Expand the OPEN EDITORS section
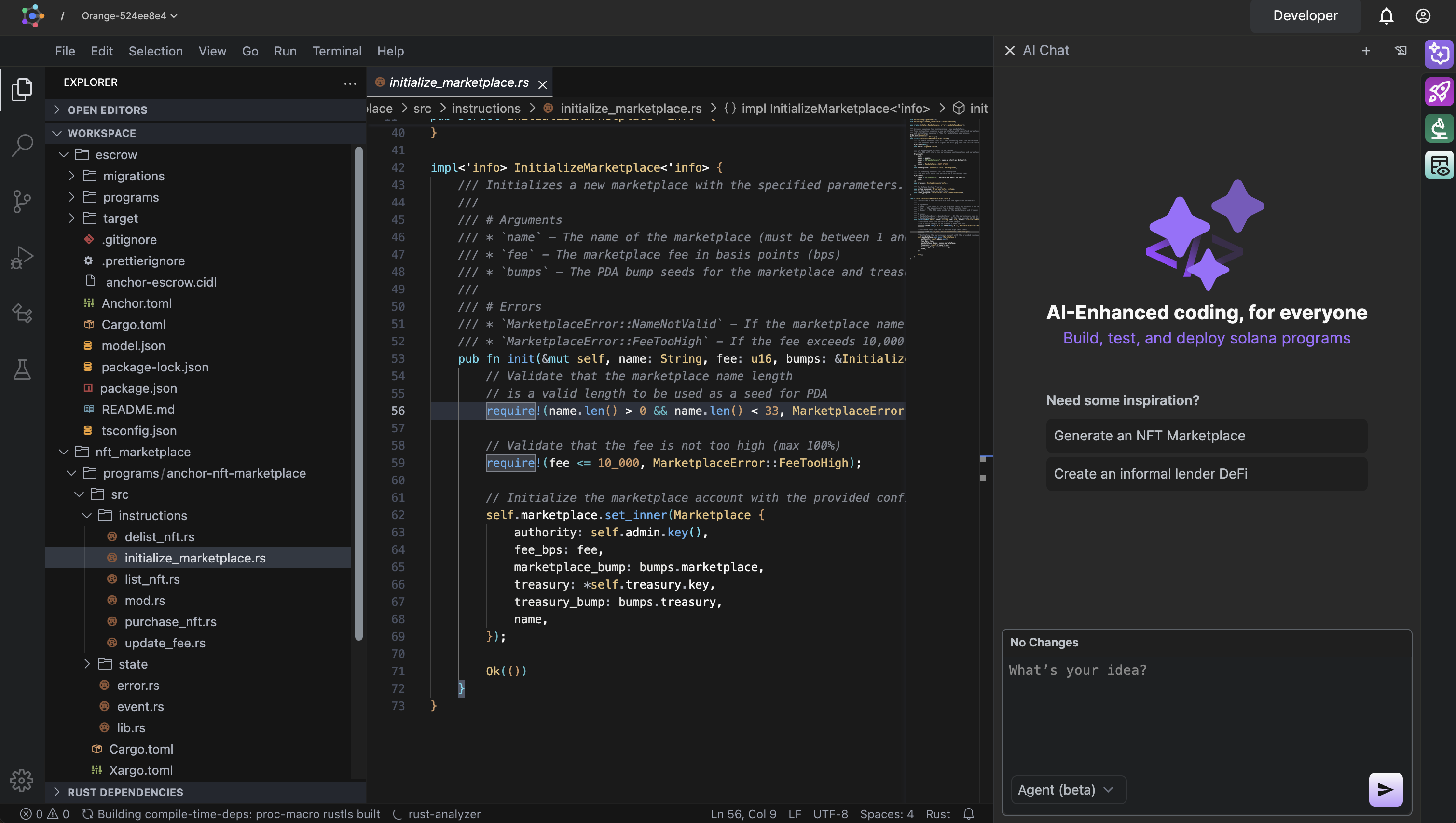This screenshot has width=1456, height=823. (108, 110)
